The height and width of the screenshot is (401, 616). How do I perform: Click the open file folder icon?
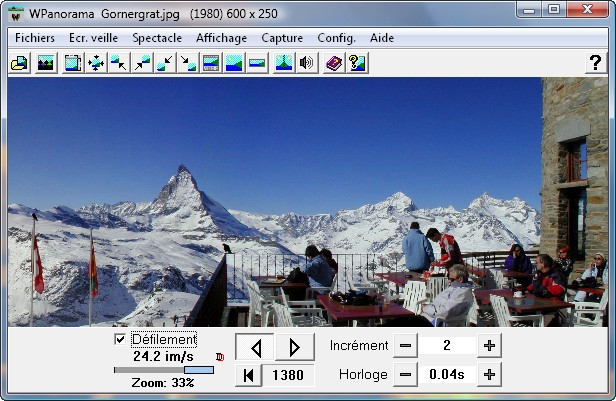19,63
